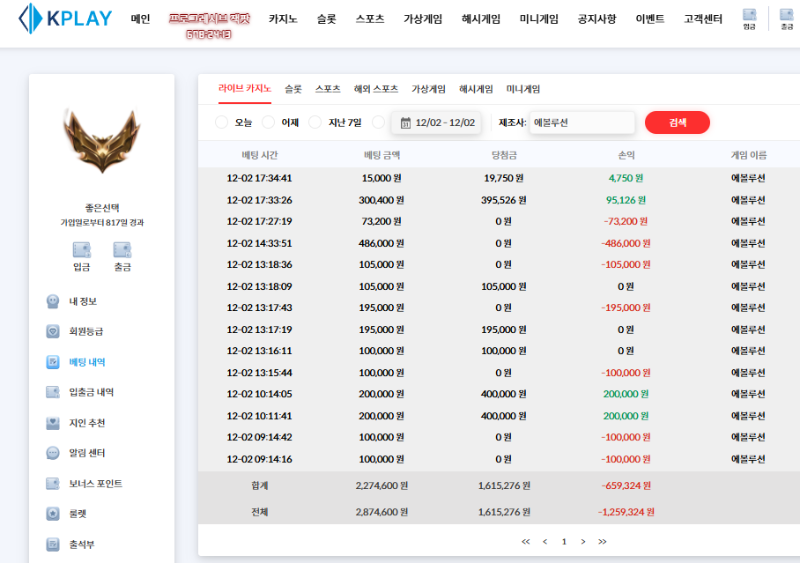
Task: Go to last page of results
Action: (x=602, y=542)
